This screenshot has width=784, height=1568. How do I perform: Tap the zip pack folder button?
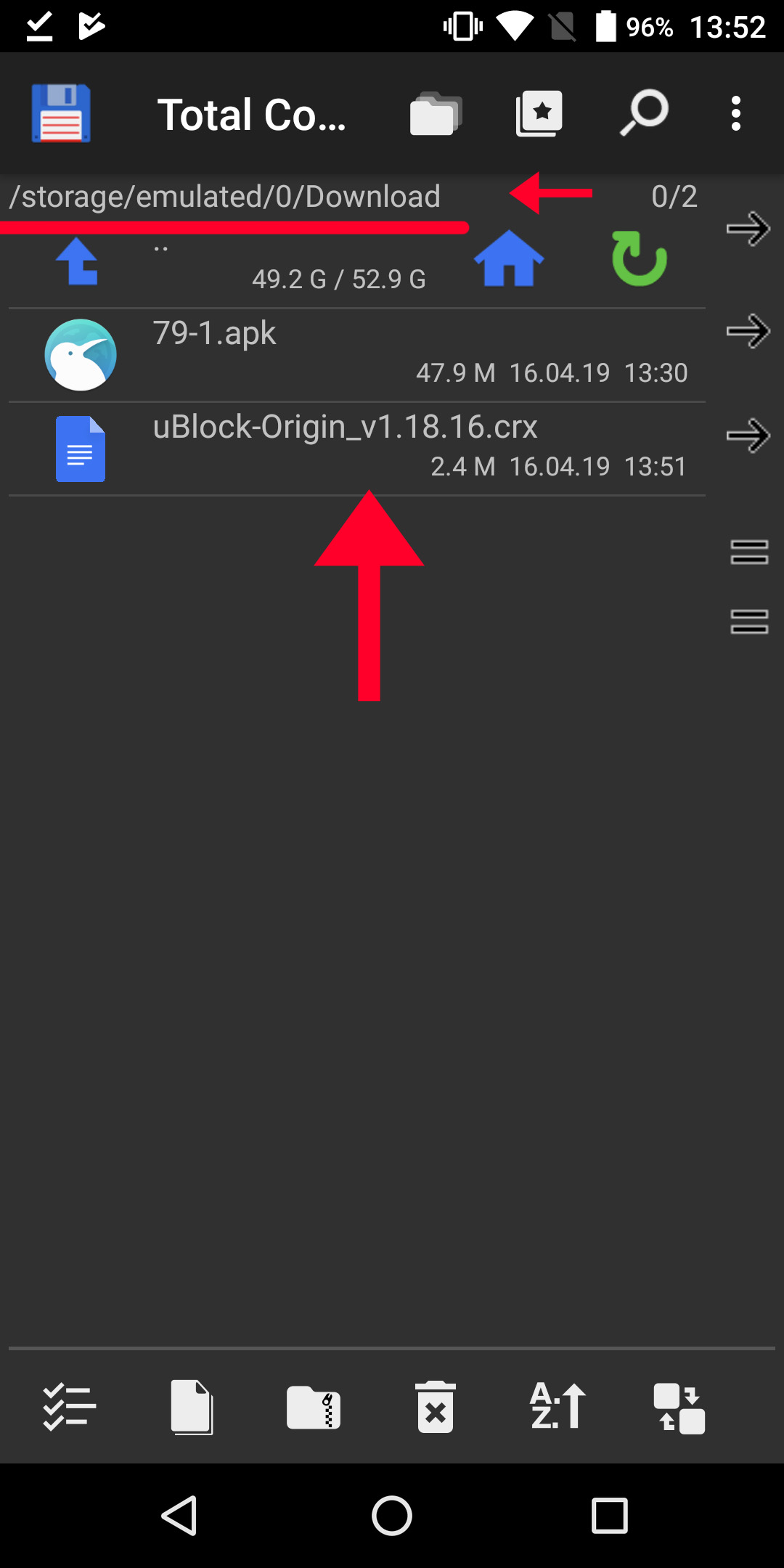(x=314, y=1407)
